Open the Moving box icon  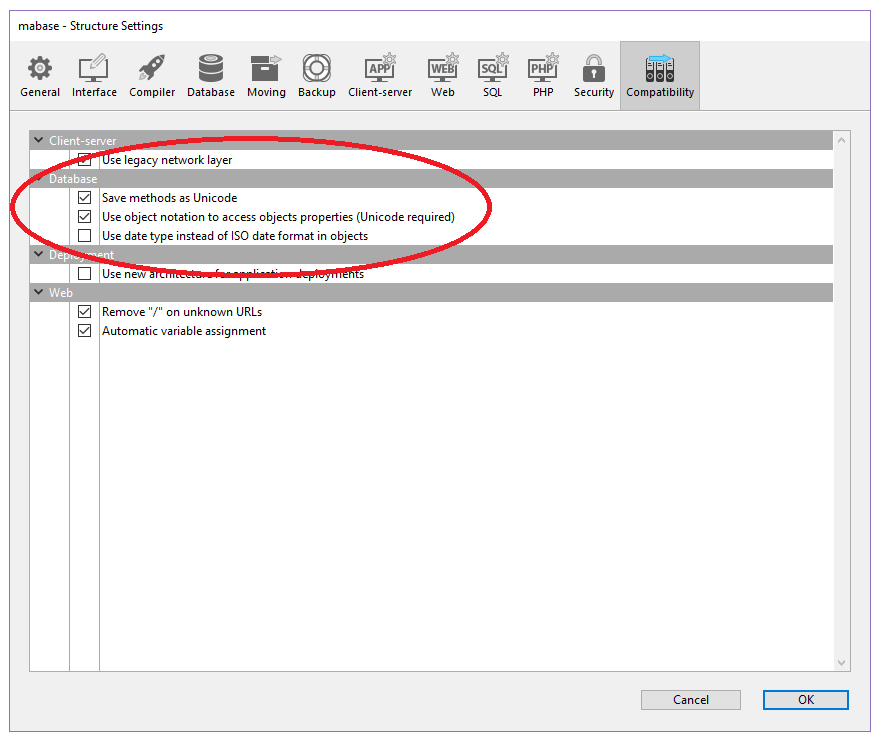coord(266,70)
